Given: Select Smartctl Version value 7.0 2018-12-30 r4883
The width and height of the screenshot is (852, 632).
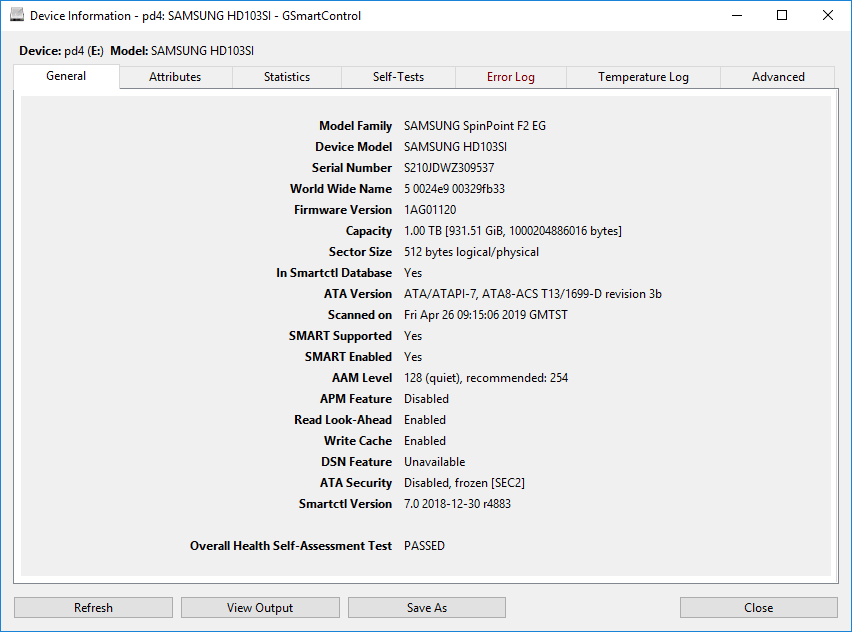Looking at the screenshot, I should pyautogui.click(x=457, y=504).
